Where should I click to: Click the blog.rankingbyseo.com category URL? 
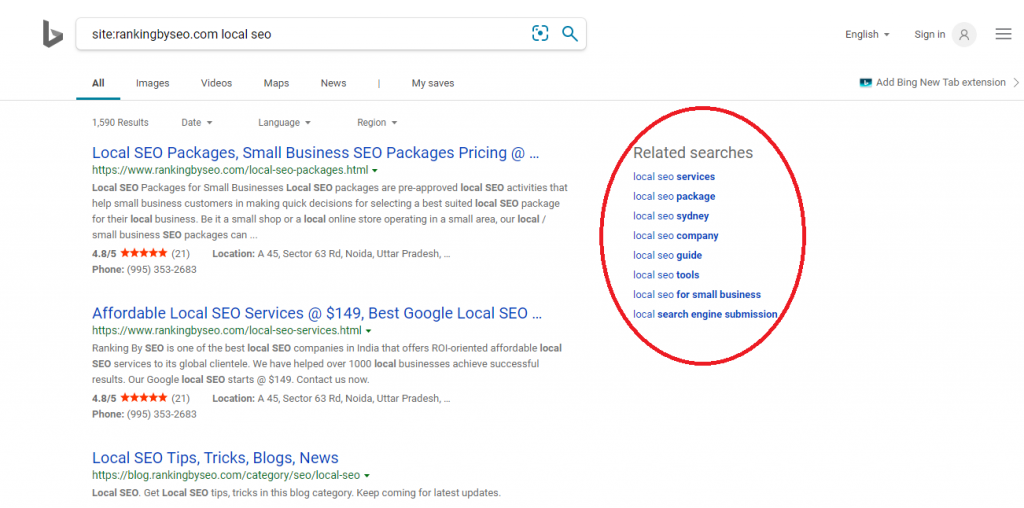(226, 475)
